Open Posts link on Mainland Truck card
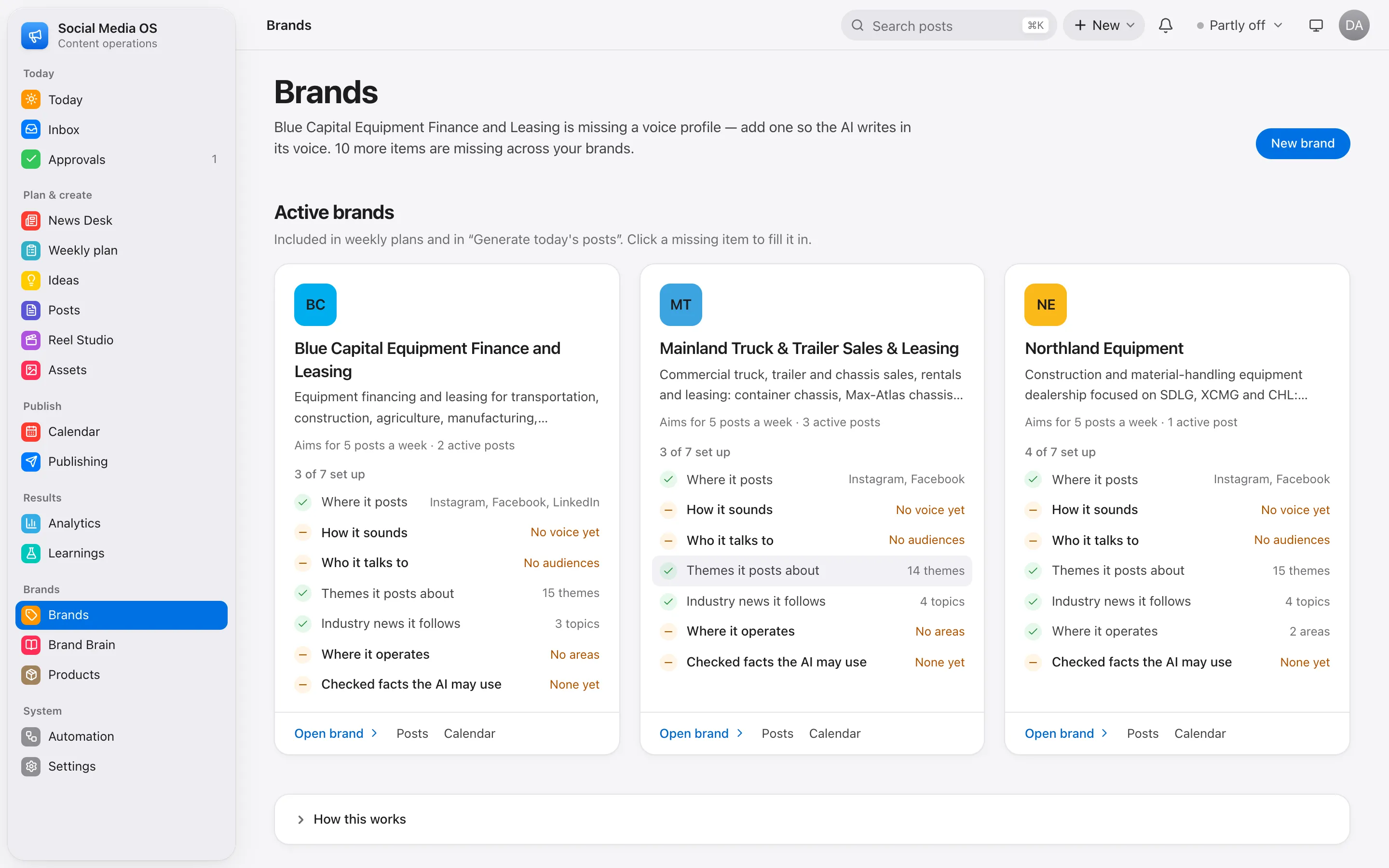This screenshot has width=1389, height=868. 777,733
